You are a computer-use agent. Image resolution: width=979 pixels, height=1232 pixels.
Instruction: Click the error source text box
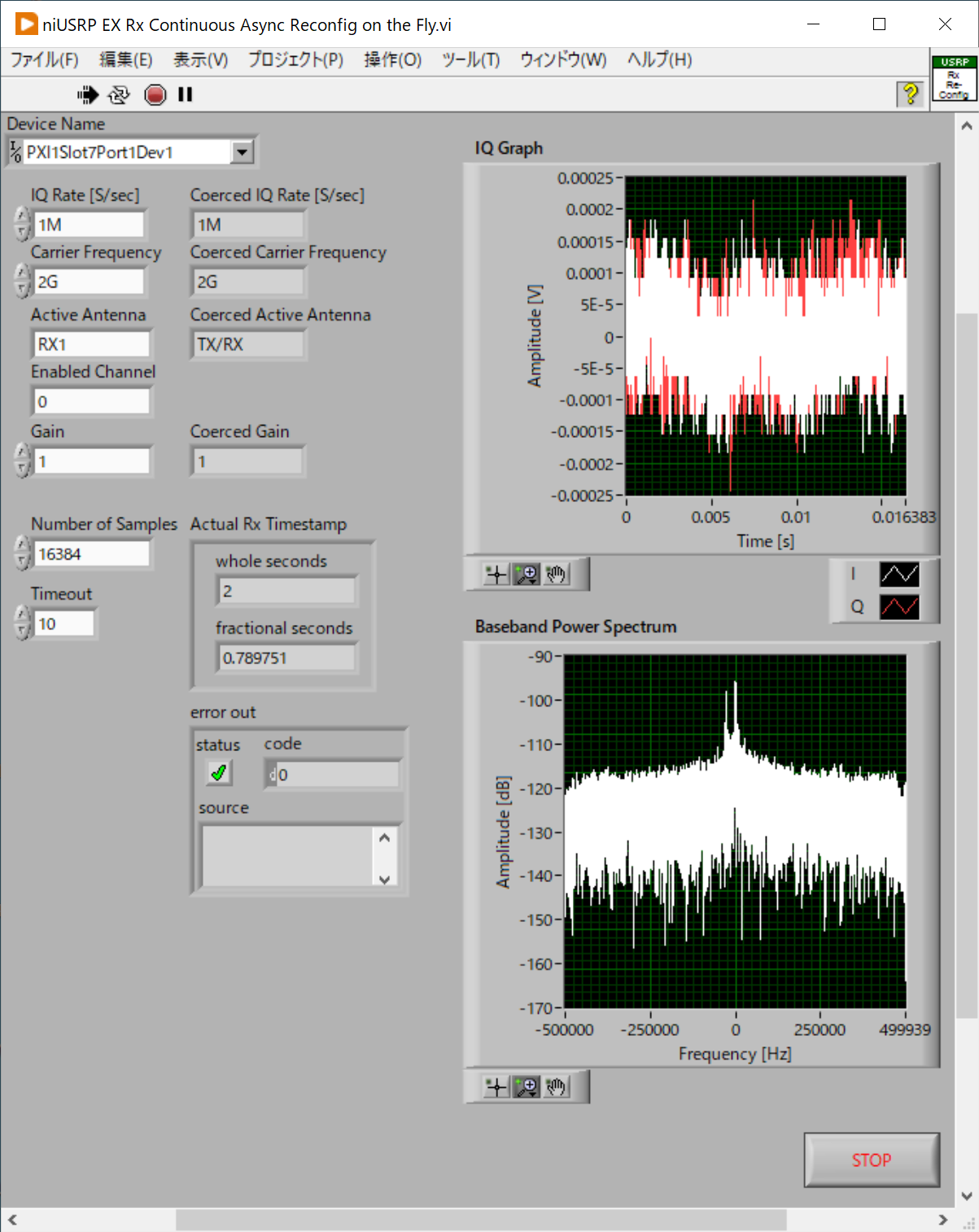point(287,856)
